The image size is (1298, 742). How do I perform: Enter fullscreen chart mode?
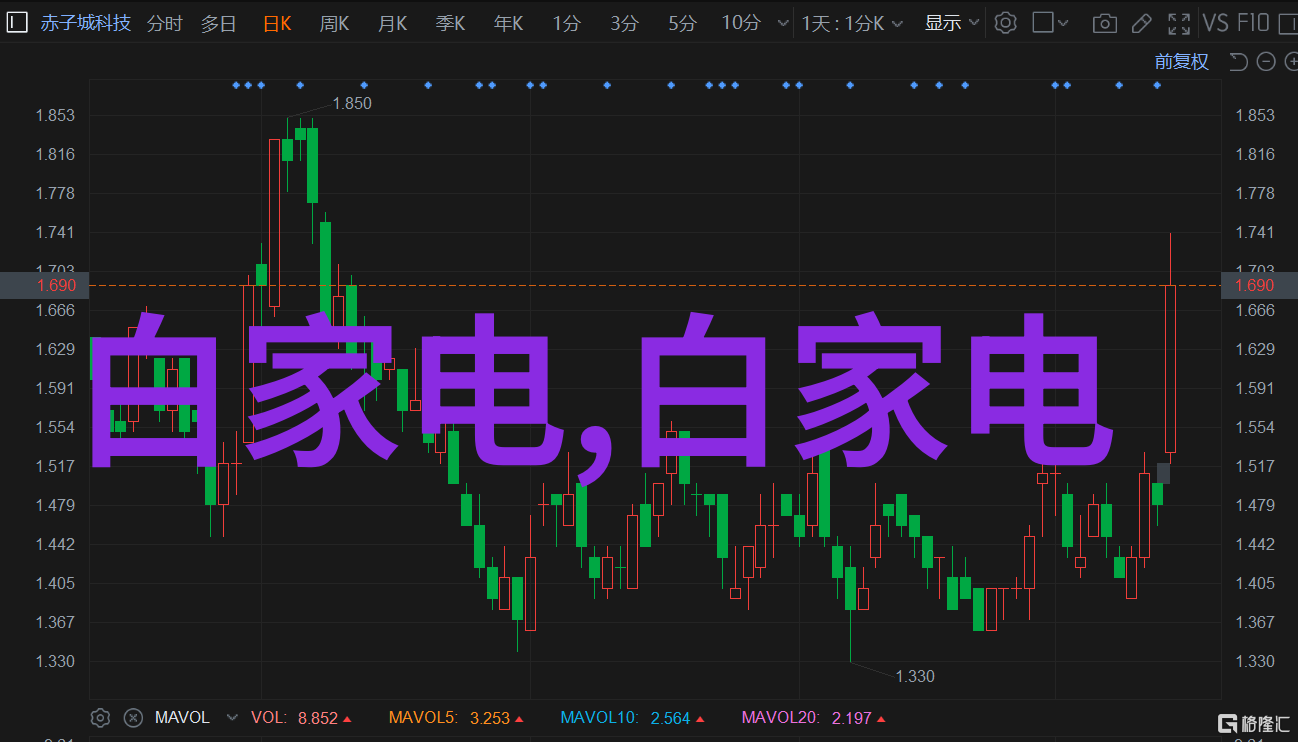tap(1180, 23)
